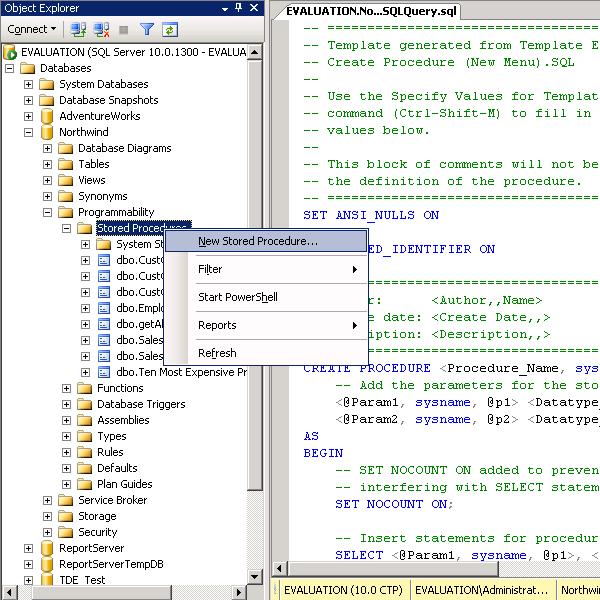Image resolution: width=600 pixels, height=600 pixels.
Task: Click the Northwind database icon
Action: click(47, 132)
